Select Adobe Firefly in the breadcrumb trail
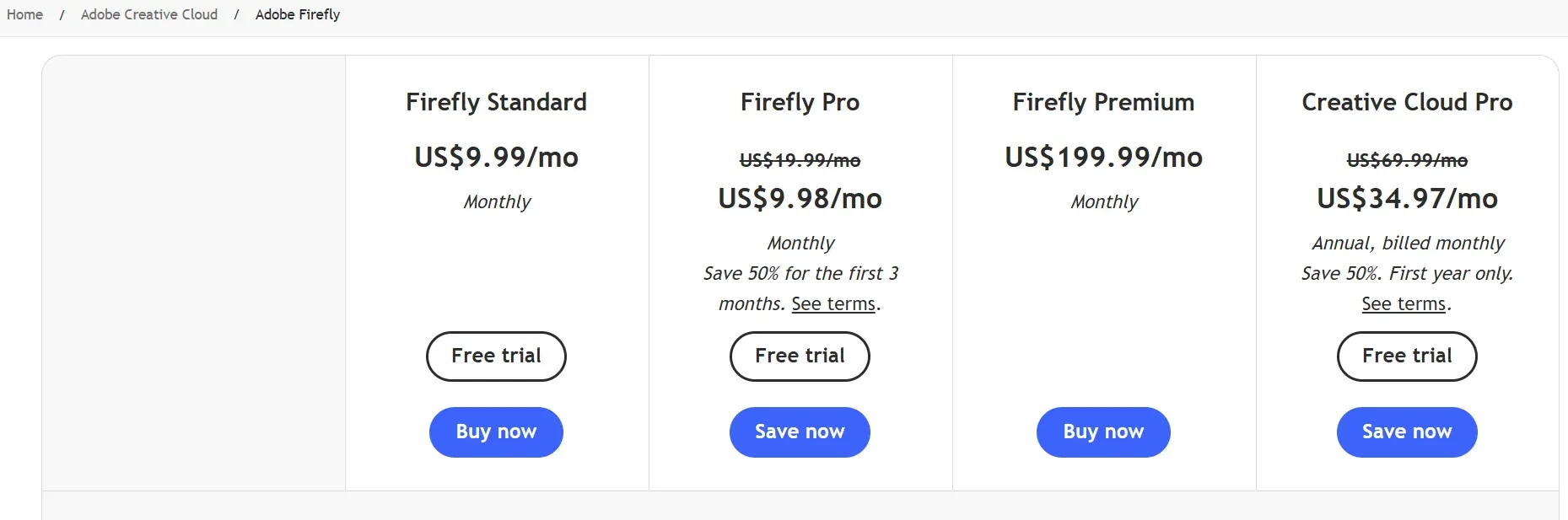The height and width of the screenshot is (520, 1568). point(297,14)
